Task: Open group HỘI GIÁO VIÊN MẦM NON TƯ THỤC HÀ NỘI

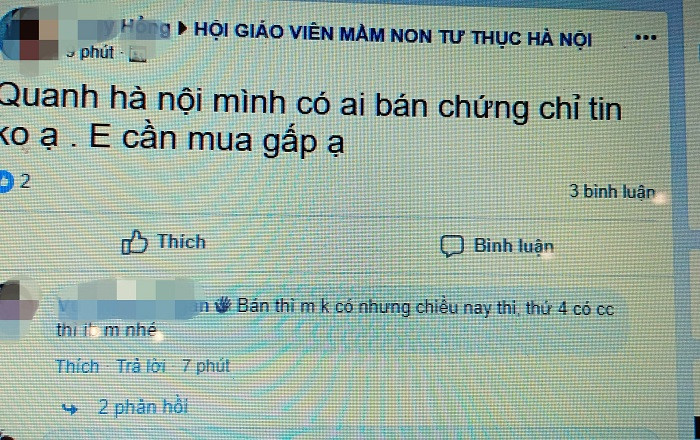Action: click(393, 35)
